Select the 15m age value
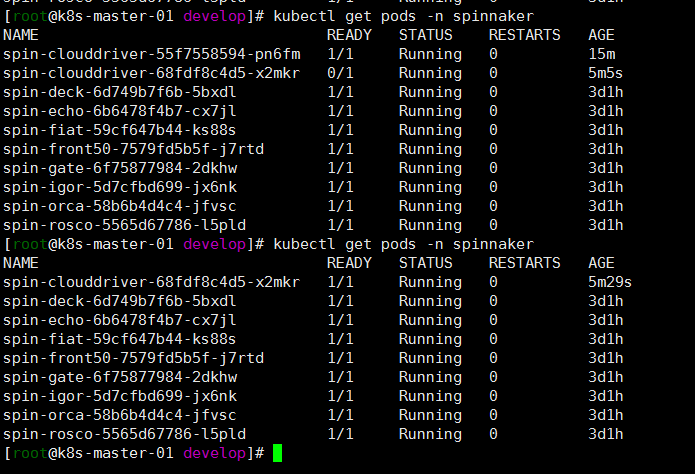695x474 pixels. point(601,54)
